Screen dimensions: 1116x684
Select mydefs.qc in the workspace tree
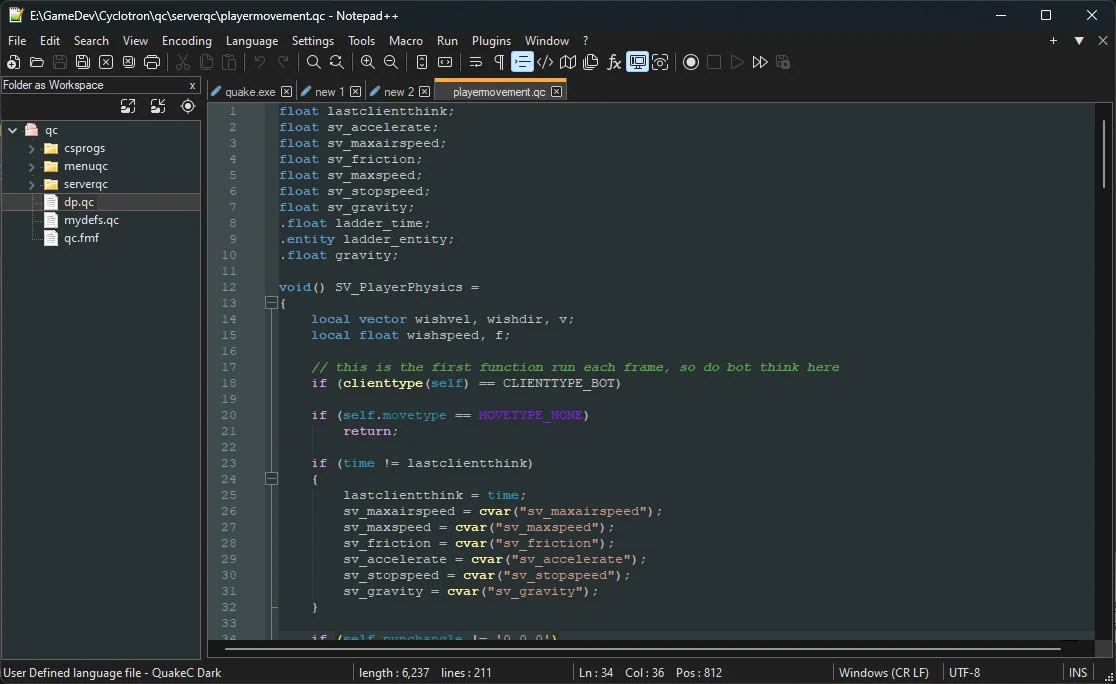[91, 220]
